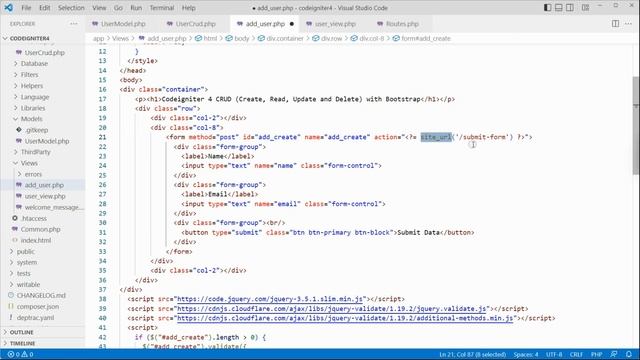Click errors count icon in status bar
The width and height of the screenshot is (640, 360).
tap(11, 354)
